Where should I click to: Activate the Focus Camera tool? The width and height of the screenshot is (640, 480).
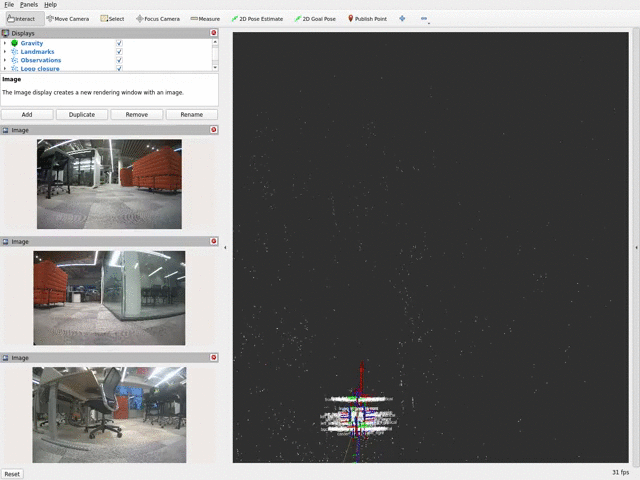158,19
